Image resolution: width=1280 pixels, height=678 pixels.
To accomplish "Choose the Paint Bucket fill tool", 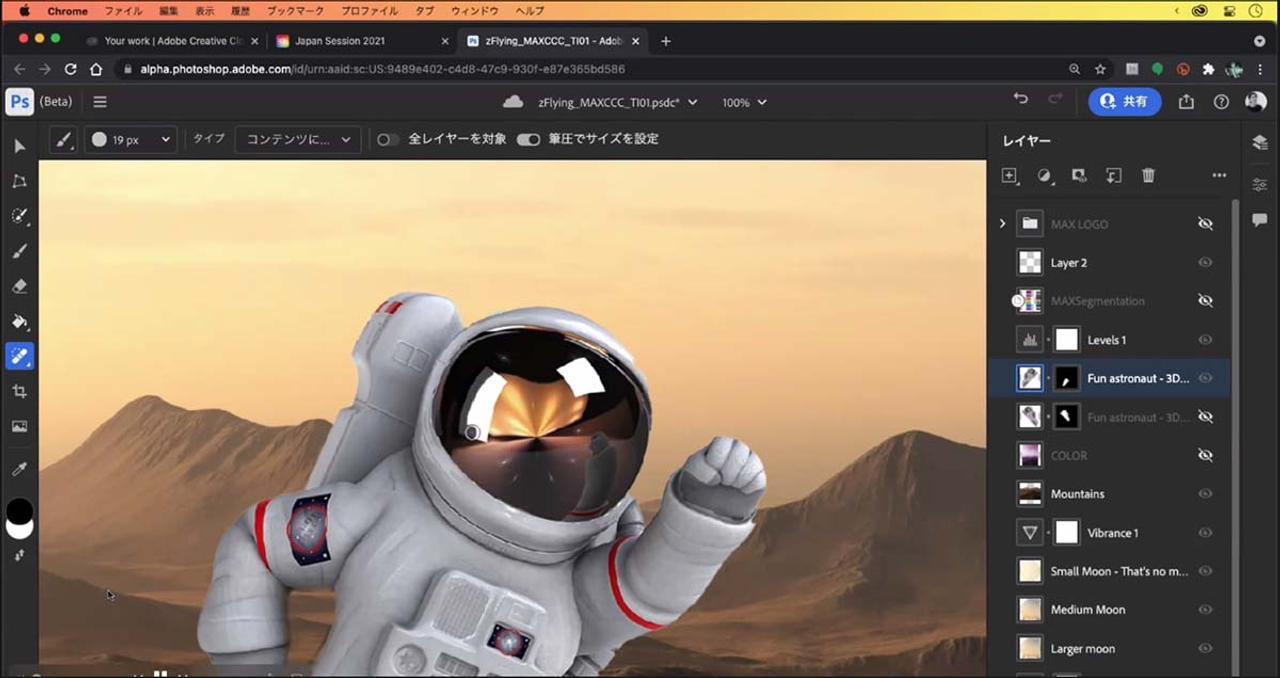I will tap(19, 321).
